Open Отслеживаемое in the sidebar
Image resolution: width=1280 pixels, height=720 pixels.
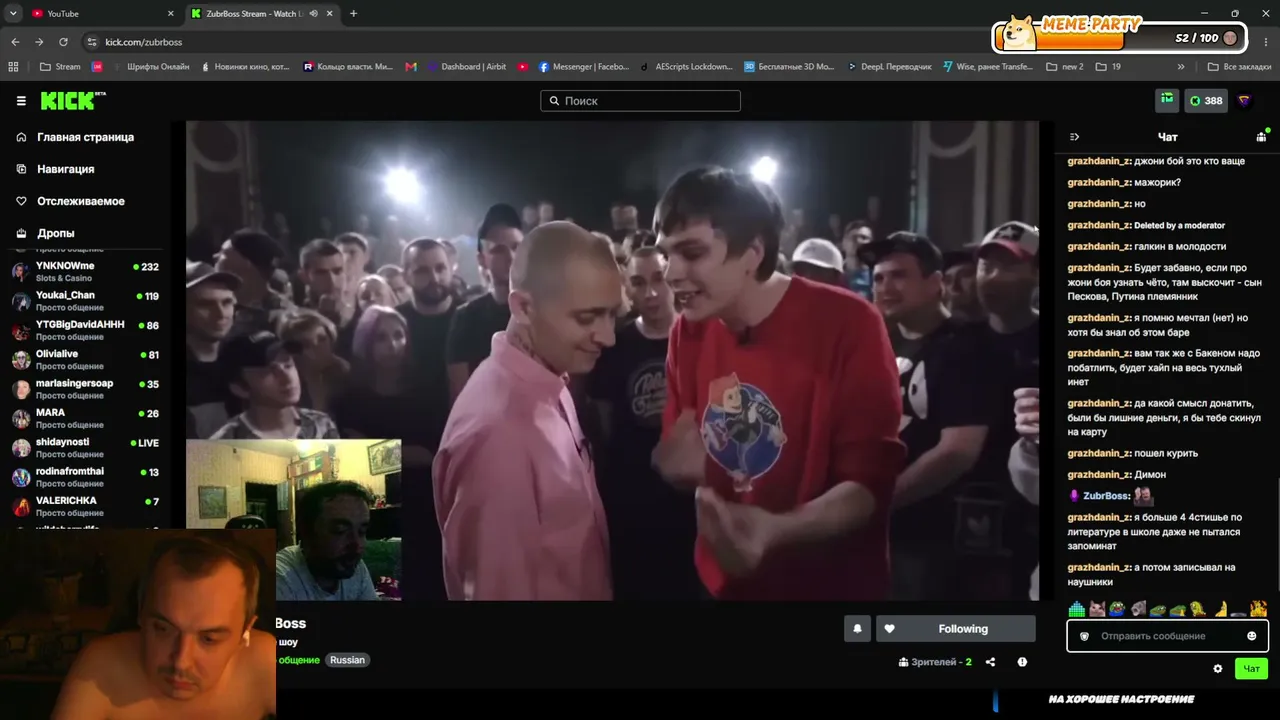pos(81,201)
